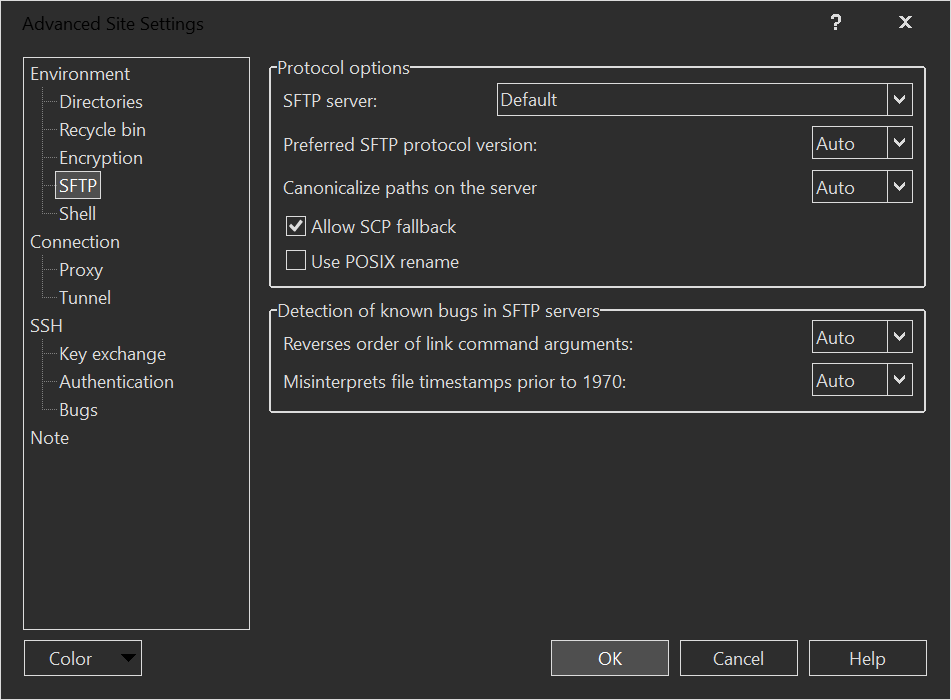Viewport: 951px width, 700px height.
Task: Select Environment in the settings tree
Action: [x=79, y=74]
